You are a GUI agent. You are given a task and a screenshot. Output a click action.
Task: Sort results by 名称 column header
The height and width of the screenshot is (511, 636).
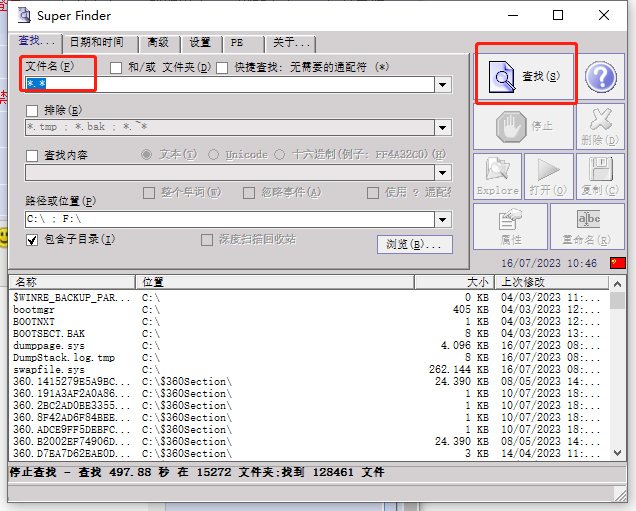tap(72, 282)
